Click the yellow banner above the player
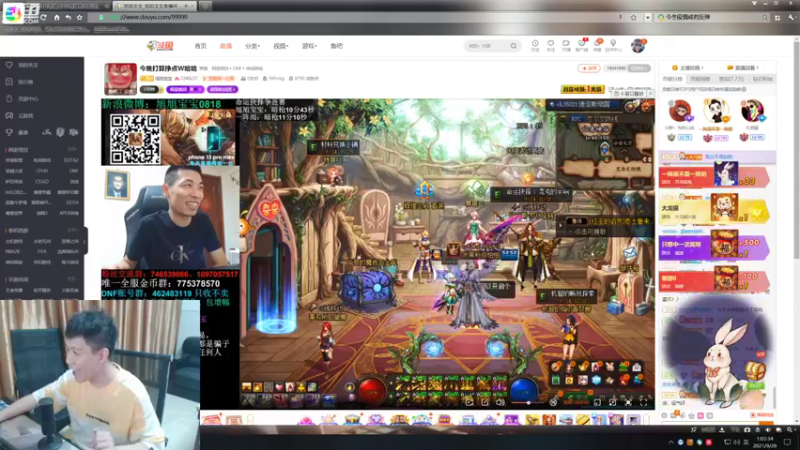 [x=582, y=89]
